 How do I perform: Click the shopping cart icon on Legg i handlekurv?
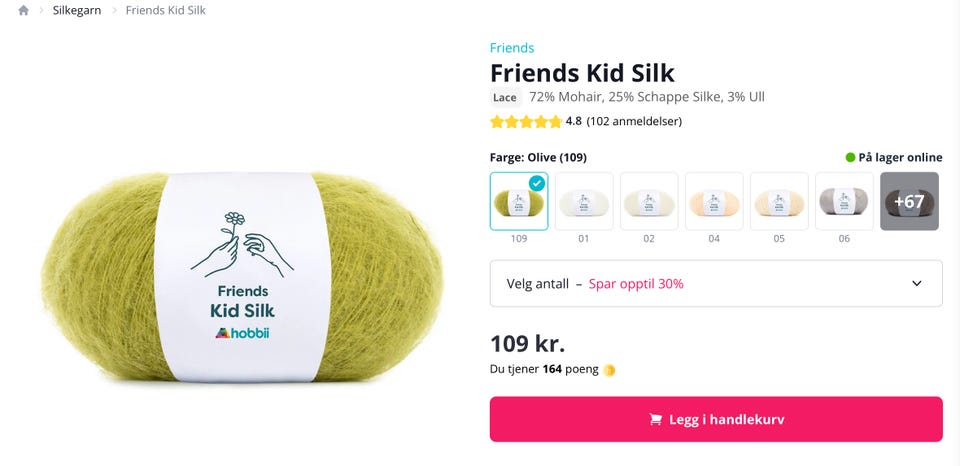coord(655,419)
